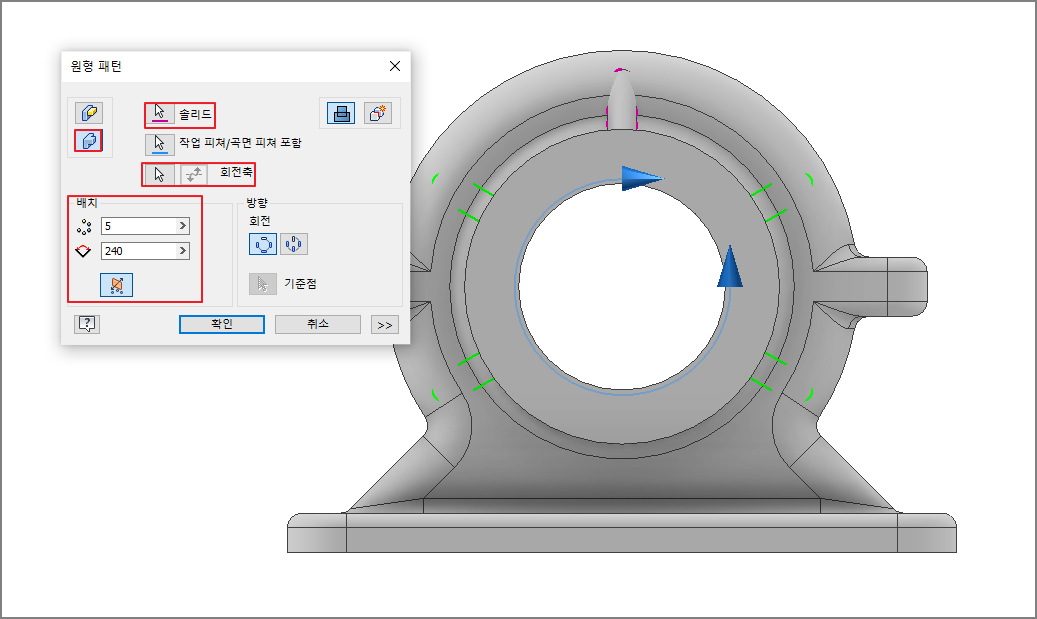Select the rotational orientation option
1037x619 pixels.
pyautogui.click(x=263, y=244)
